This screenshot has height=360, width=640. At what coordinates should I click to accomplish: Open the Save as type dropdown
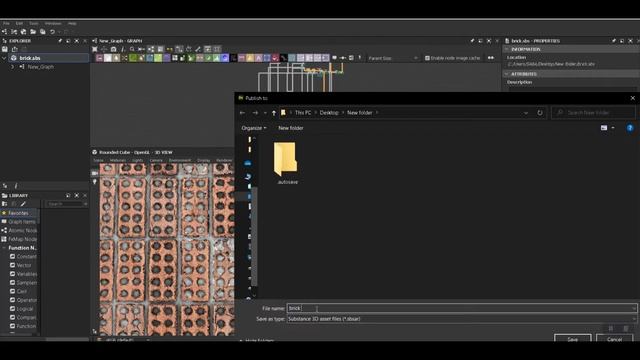pyautogui.click(x=462, y=319)
